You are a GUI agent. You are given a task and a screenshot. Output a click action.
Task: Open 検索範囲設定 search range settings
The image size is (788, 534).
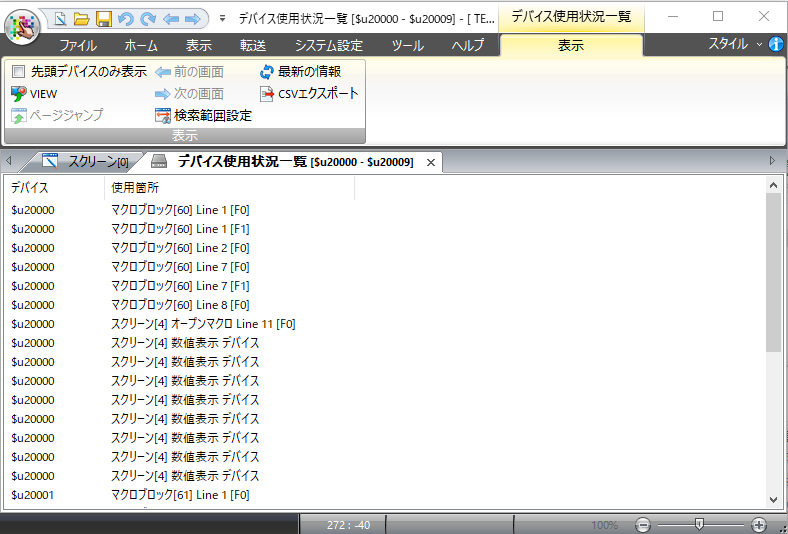click(x=204, y=116)
